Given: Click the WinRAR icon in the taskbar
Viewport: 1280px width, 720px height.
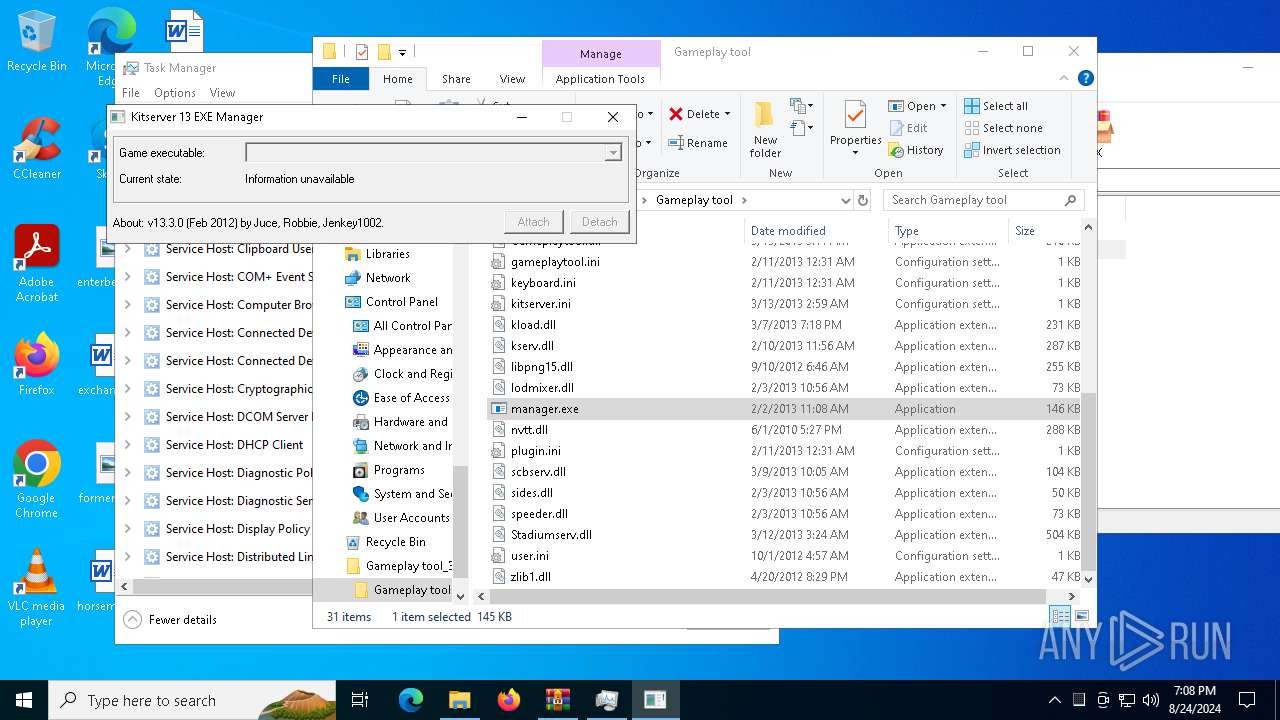Looking at the screenshot, I should point(557,700).
